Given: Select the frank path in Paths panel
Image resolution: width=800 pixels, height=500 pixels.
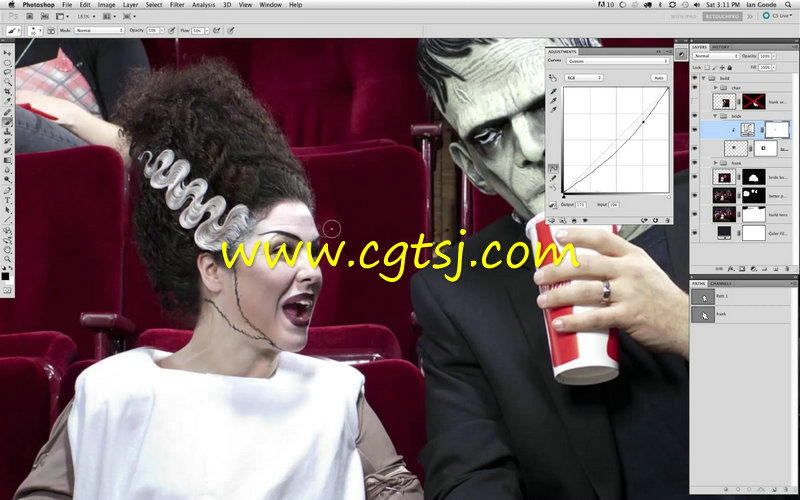Looking at the screenshot, I should 742,314.
